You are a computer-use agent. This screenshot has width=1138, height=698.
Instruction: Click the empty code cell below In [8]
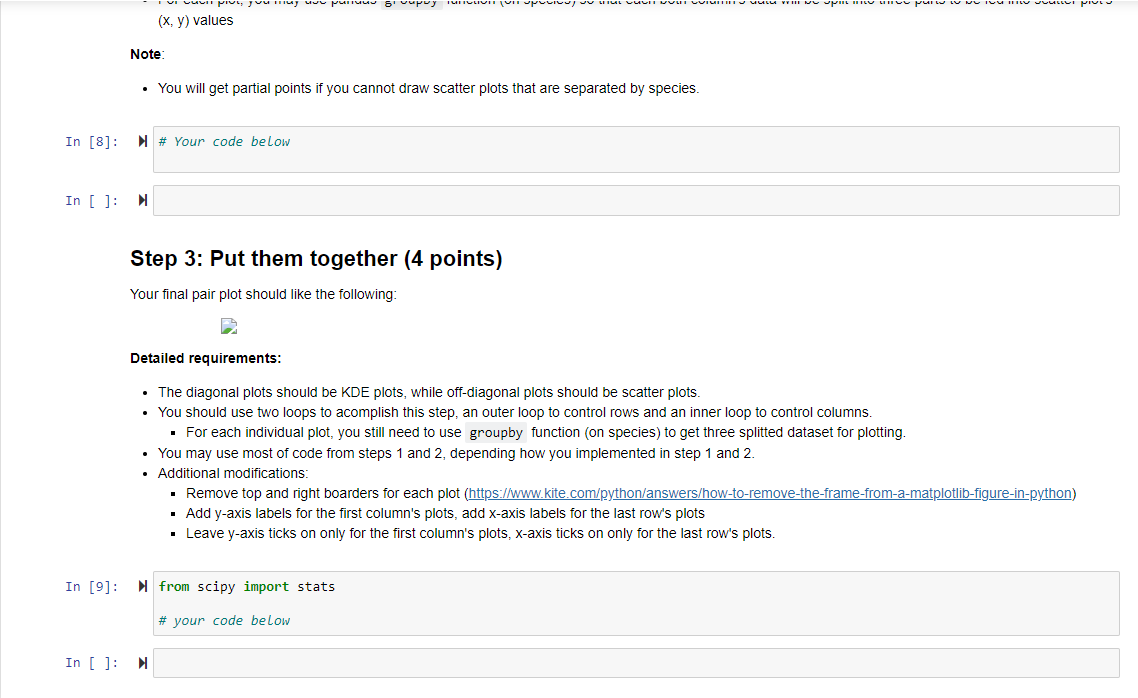636,199
